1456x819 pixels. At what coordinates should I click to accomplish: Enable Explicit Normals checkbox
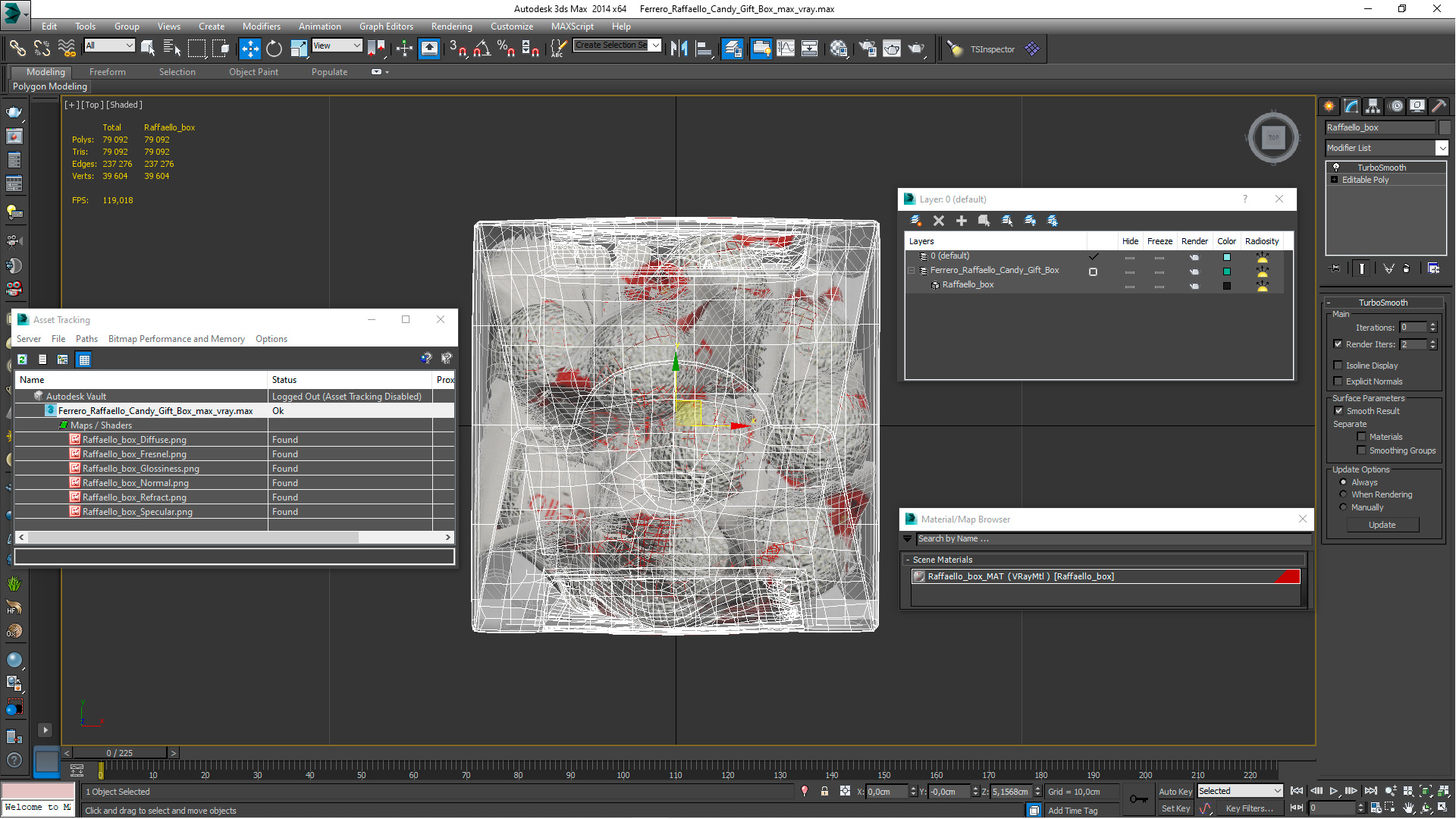tap(1338, 381)
